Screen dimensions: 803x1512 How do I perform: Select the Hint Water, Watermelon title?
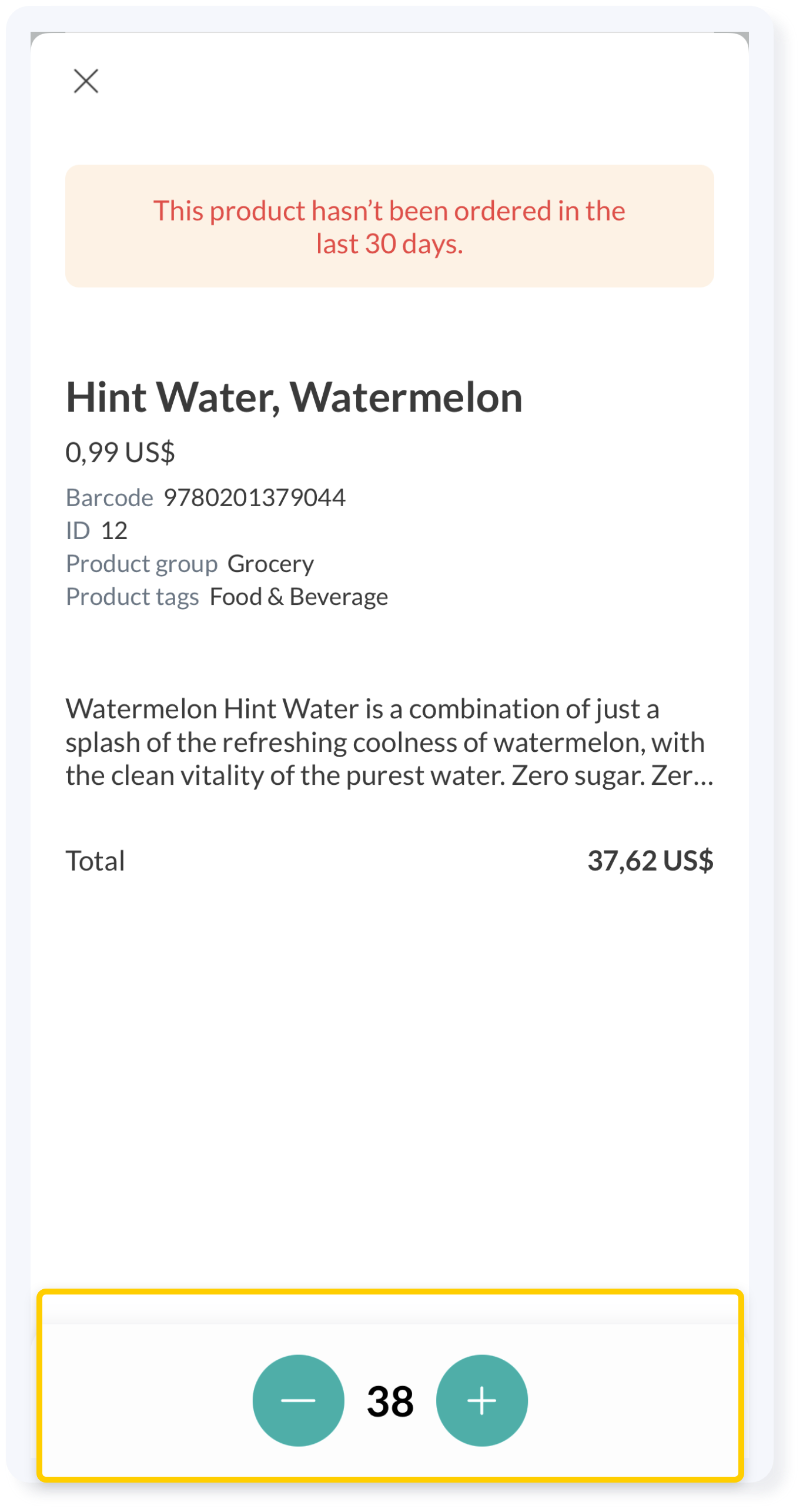tap(294, 397)
